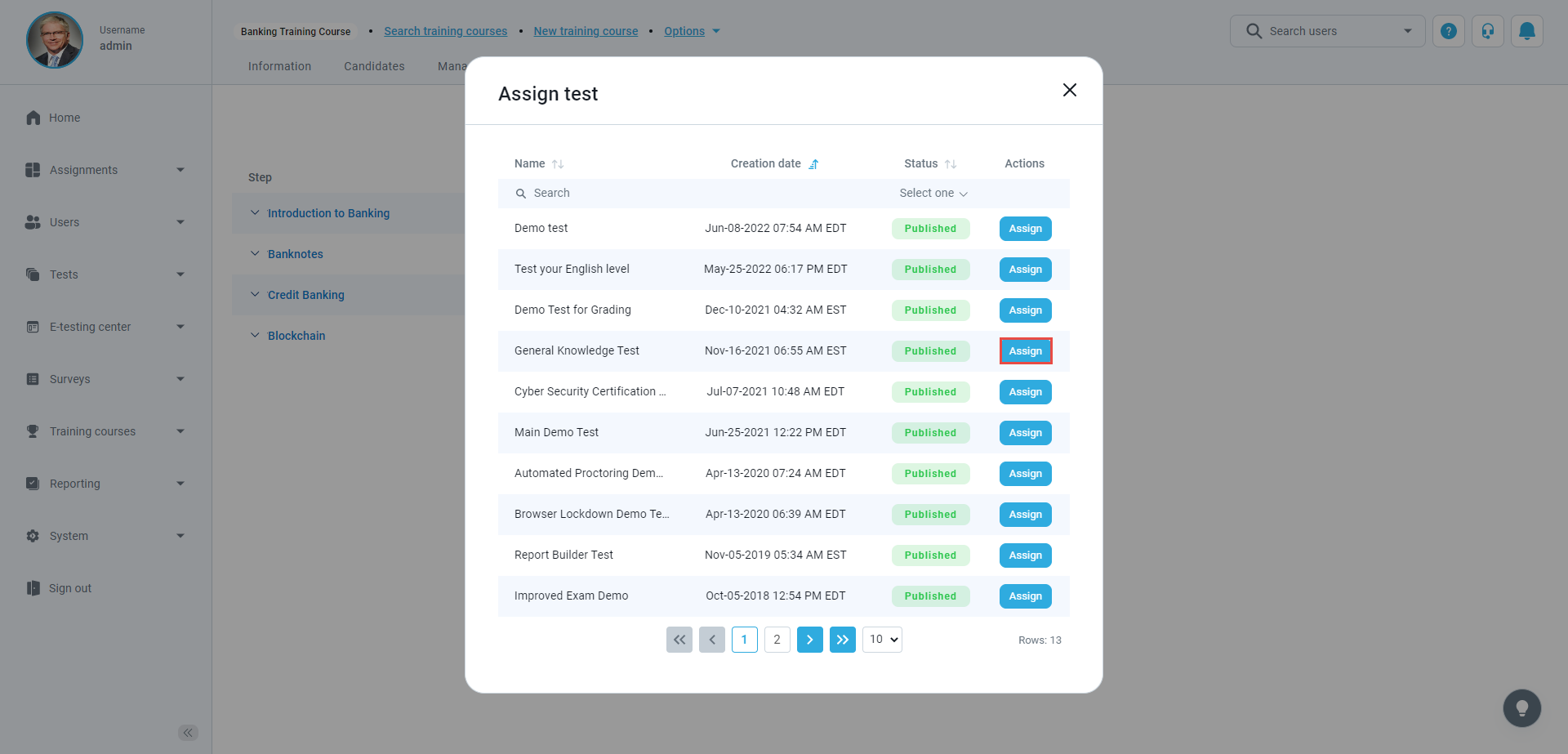The height and width of the screenshot is (754, 1568).
Task: Assign the Cyber Security Certification test
Action: (x=1026, y=392)
